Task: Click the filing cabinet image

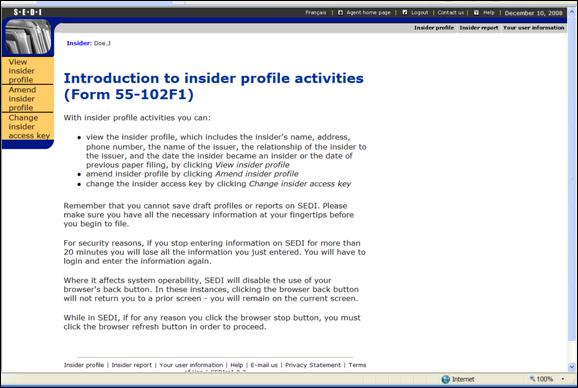Action: (28, 37)
